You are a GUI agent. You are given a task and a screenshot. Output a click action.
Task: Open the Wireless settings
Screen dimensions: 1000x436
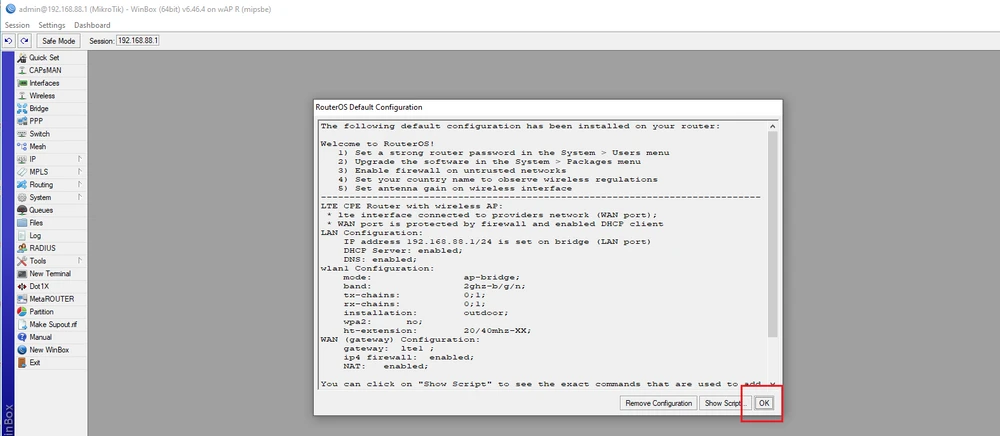click(x=42, y=96)
